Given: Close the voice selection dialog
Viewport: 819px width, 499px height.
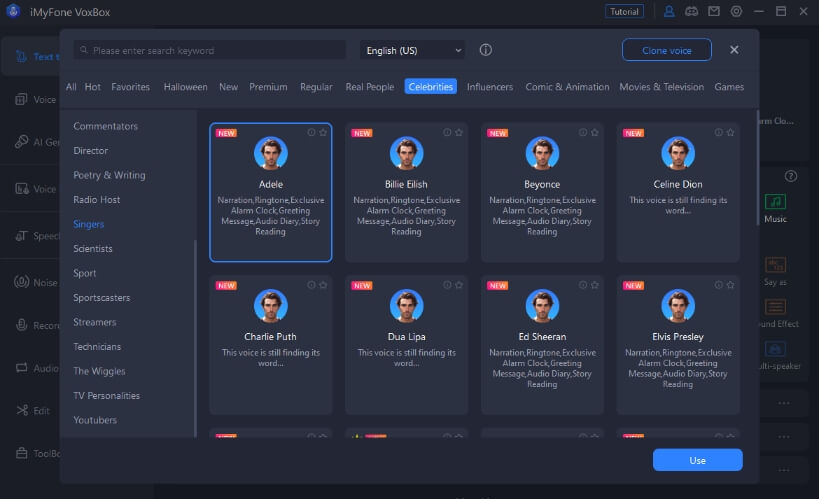Looking at the screenshot, I should pyautogui.click(x=734, y=50).
